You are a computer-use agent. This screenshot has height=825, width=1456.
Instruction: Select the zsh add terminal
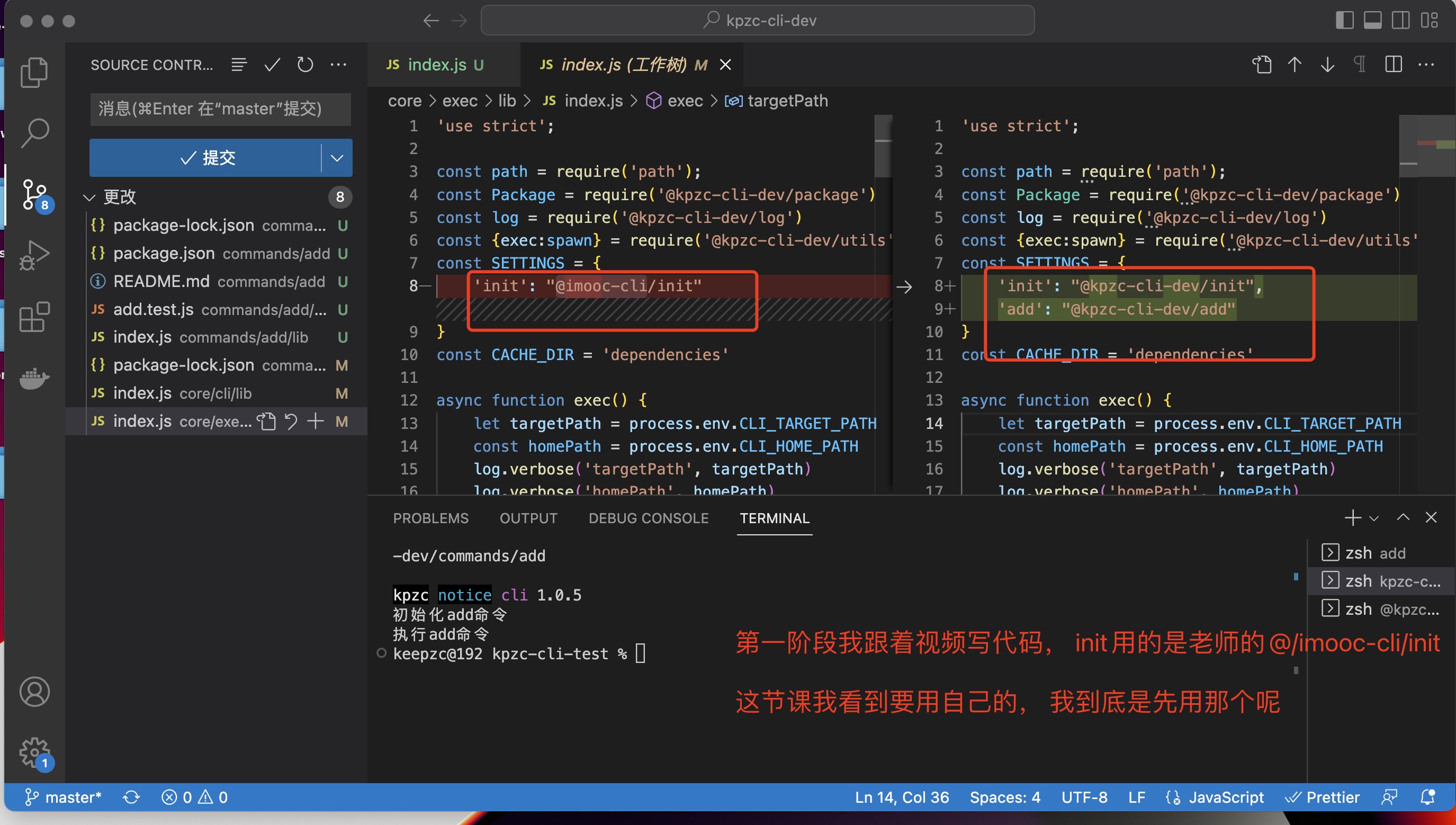coord(1381,553)
